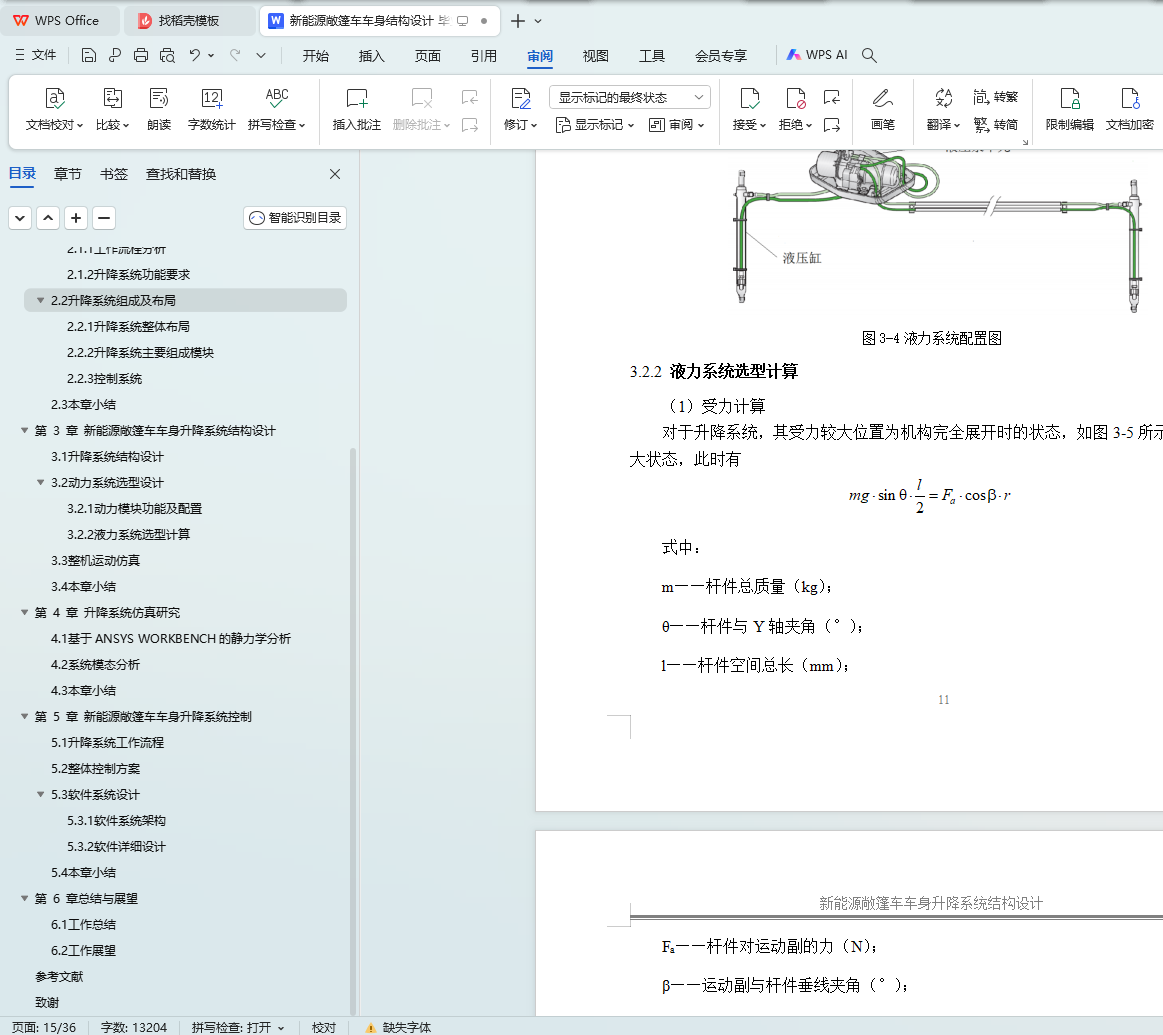Run 拼写检查 spell check

coord(277,109)
